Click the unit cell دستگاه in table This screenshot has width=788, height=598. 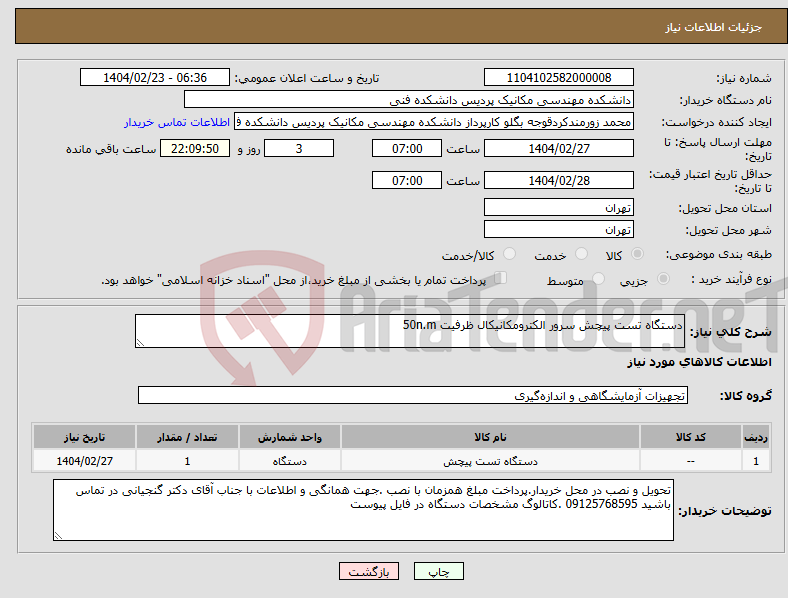coord(289,461)
